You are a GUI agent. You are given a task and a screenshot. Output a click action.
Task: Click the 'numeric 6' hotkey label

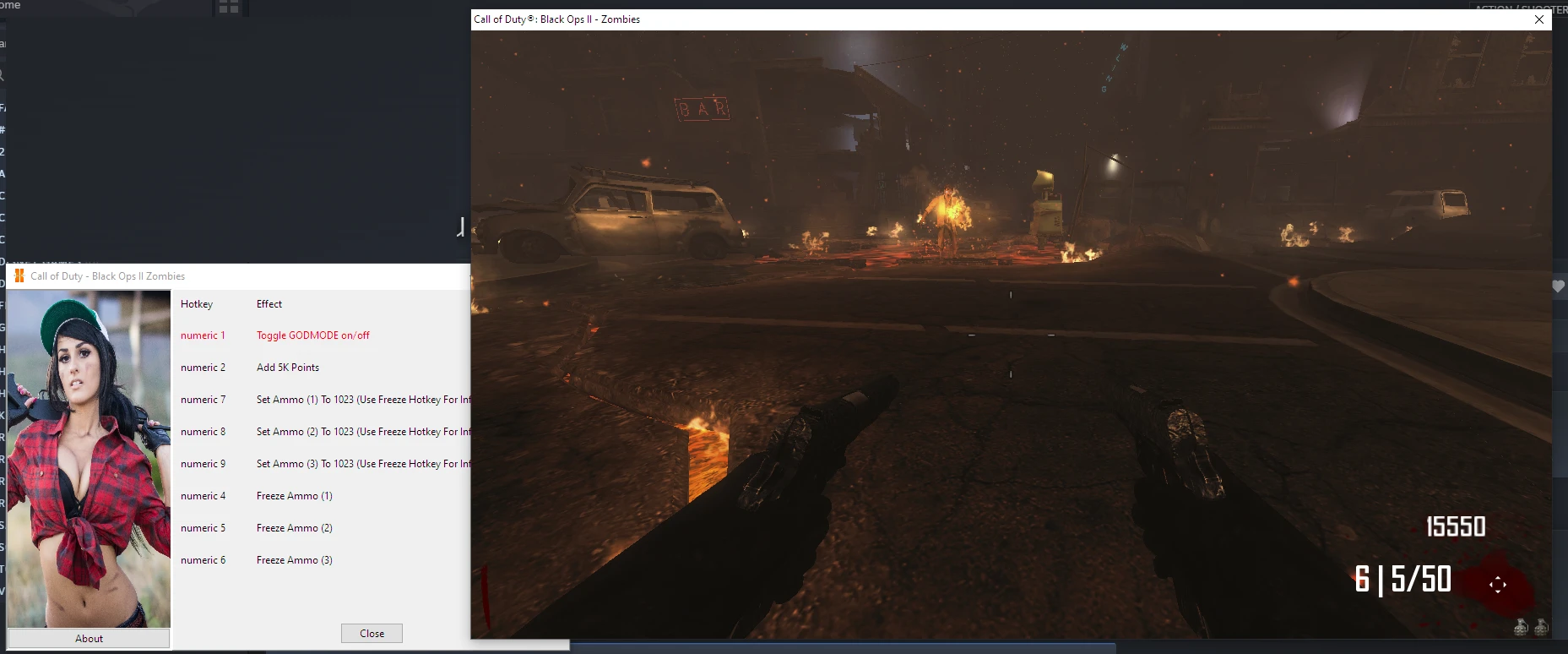203,560
